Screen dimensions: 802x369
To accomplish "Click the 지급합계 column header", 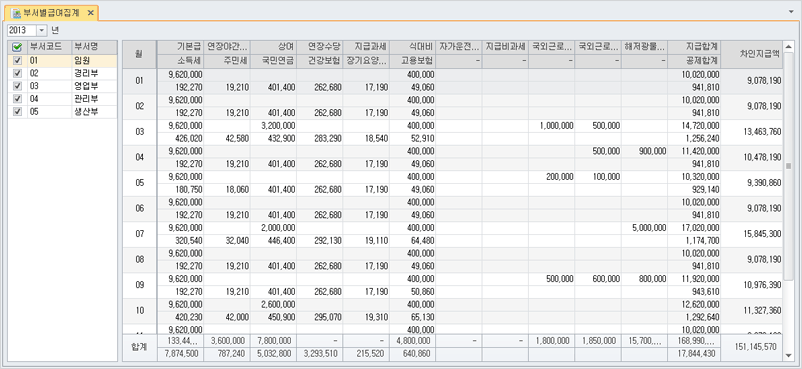I will [x=694, y=47].
